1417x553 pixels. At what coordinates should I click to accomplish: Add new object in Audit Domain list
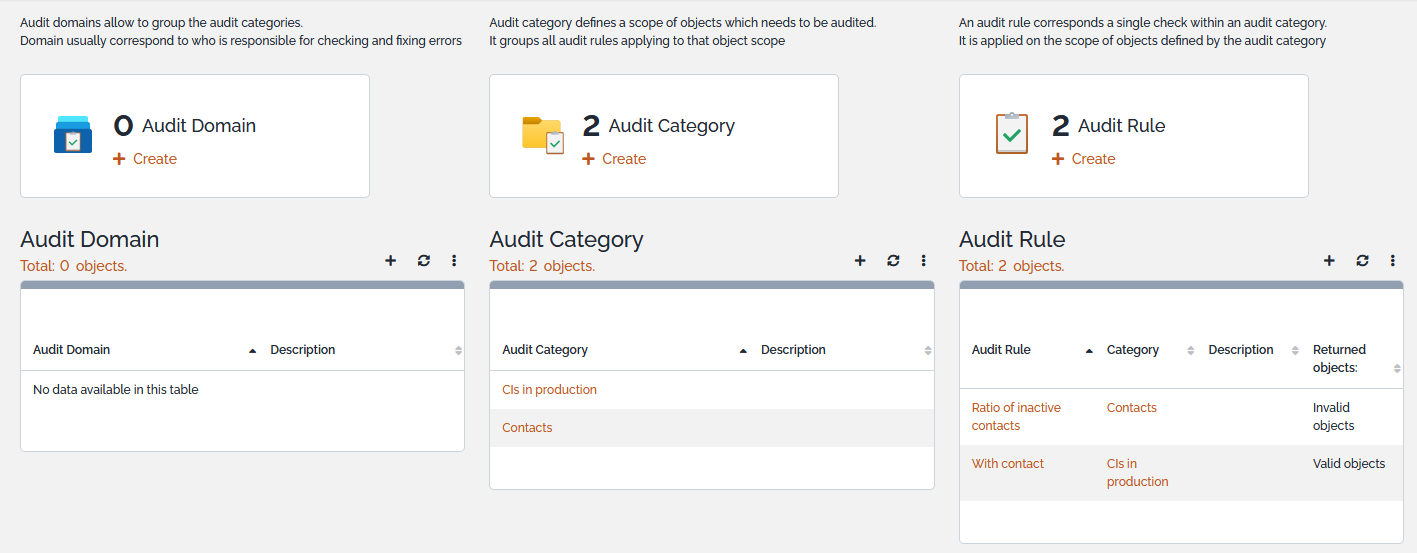coord(391,261)
